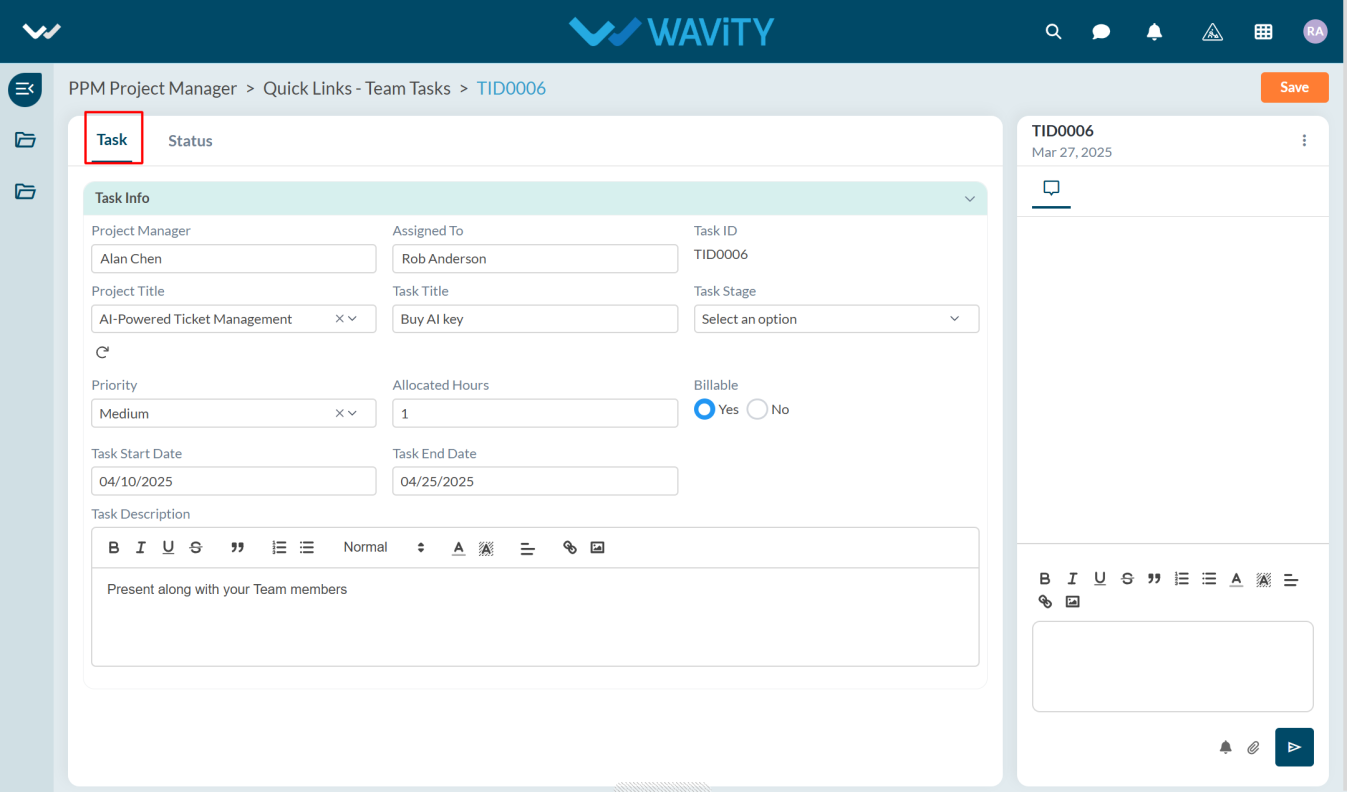The height and width of the screenshot is (792, 1347).
Task: Apply blockquote in Task Description toolbar
Action: click(x=237, y=548)
